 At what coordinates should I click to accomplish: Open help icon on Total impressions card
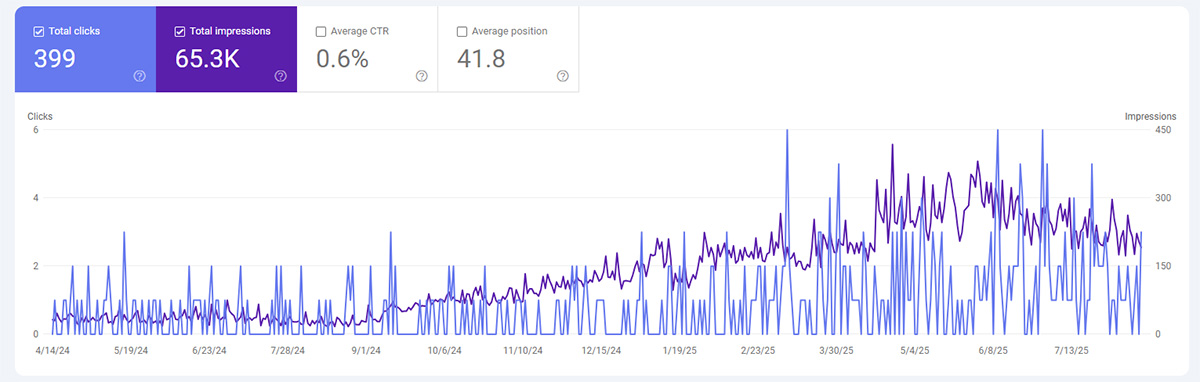[x=281, y=76]
